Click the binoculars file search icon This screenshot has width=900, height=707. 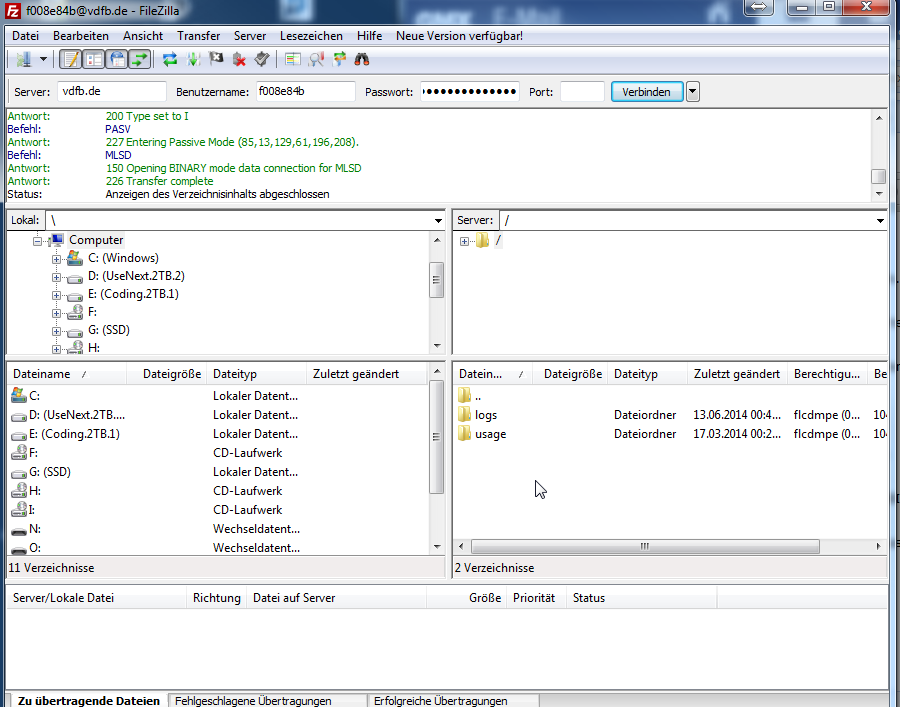pyautogui.click(x=363, y=60)
